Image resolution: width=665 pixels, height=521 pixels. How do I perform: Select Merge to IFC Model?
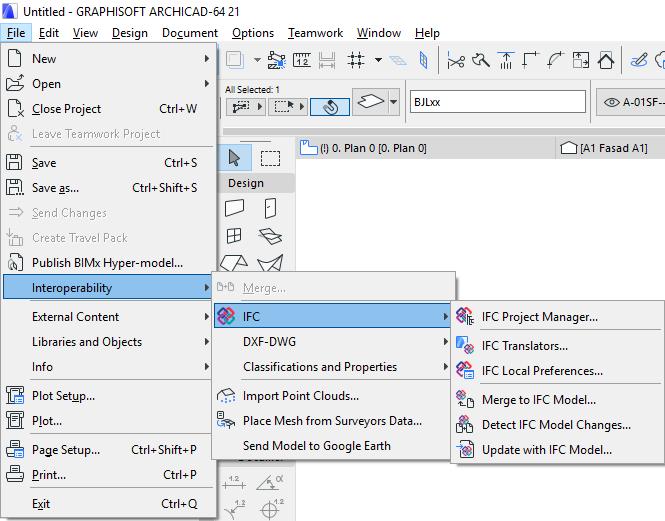(x=557, y=400)
